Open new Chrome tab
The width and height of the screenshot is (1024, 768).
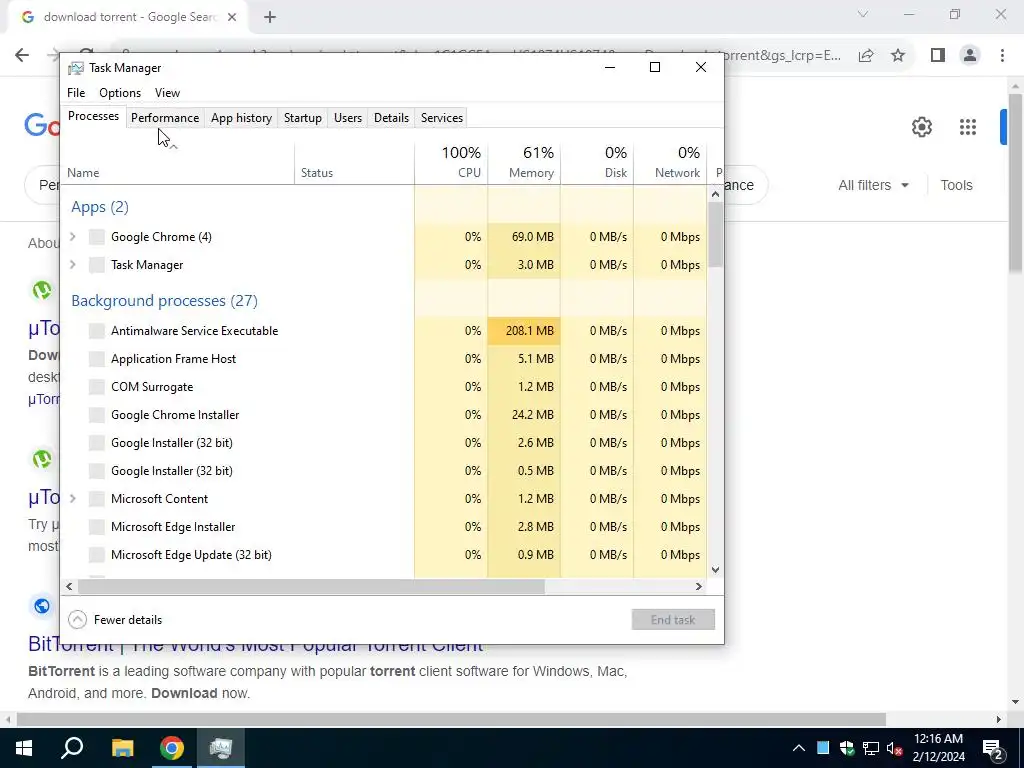tap(270, 18)
